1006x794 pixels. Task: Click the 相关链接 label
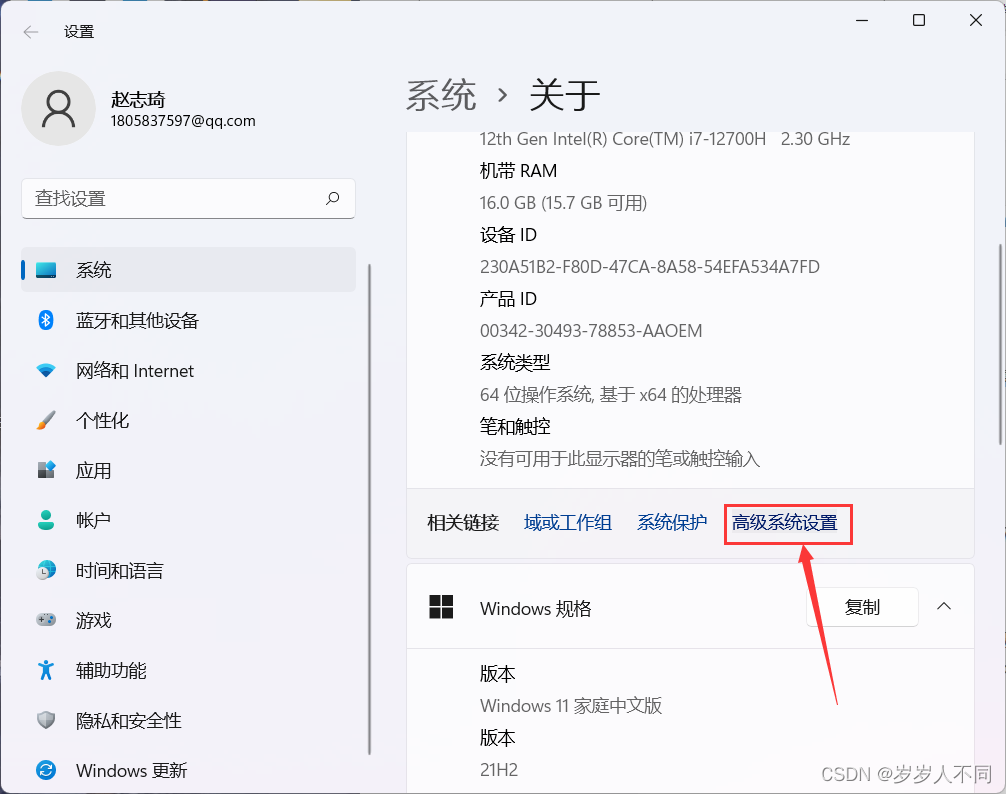(463, 523)
